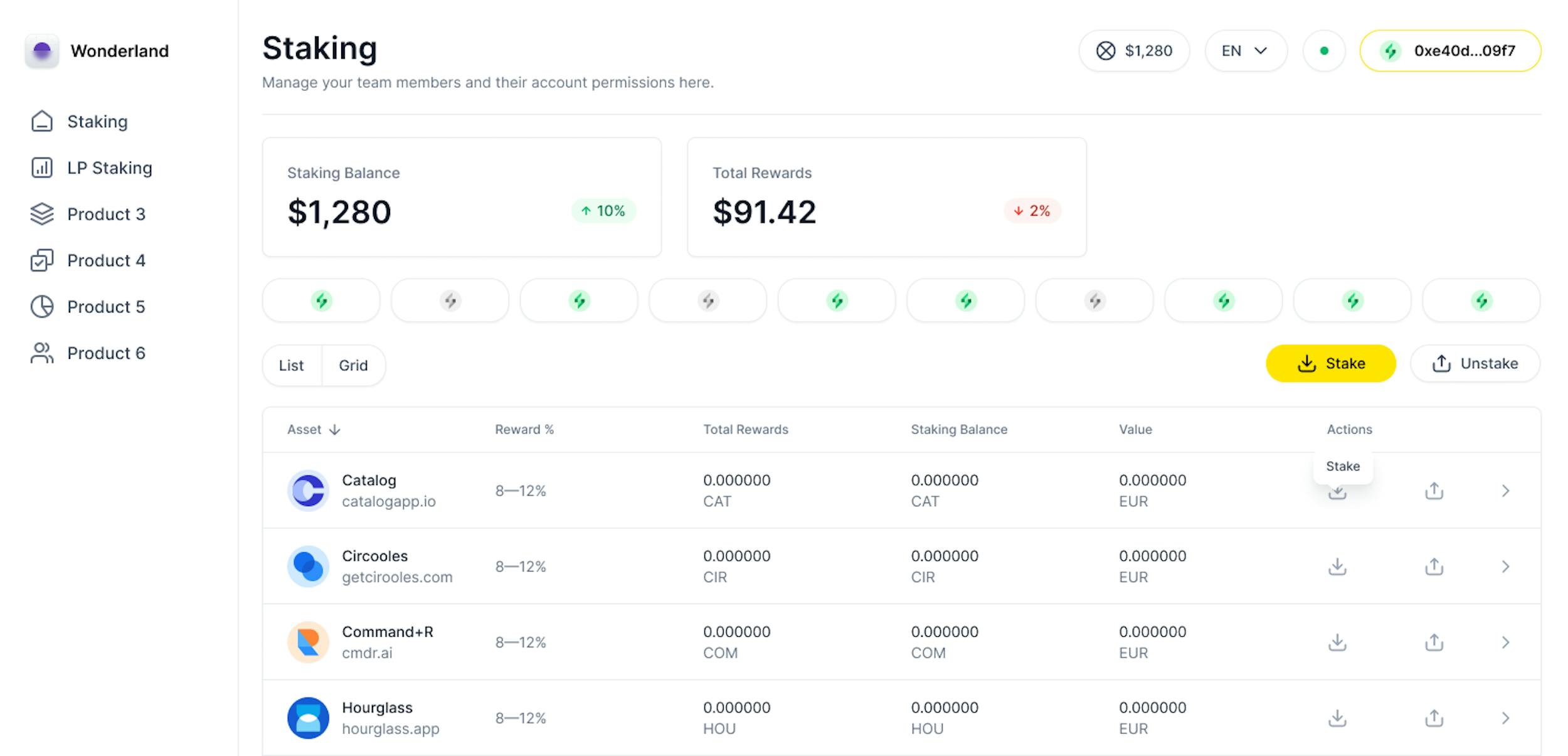
Task: Toggle the second gray lightning chip
Action: [708, 301]
